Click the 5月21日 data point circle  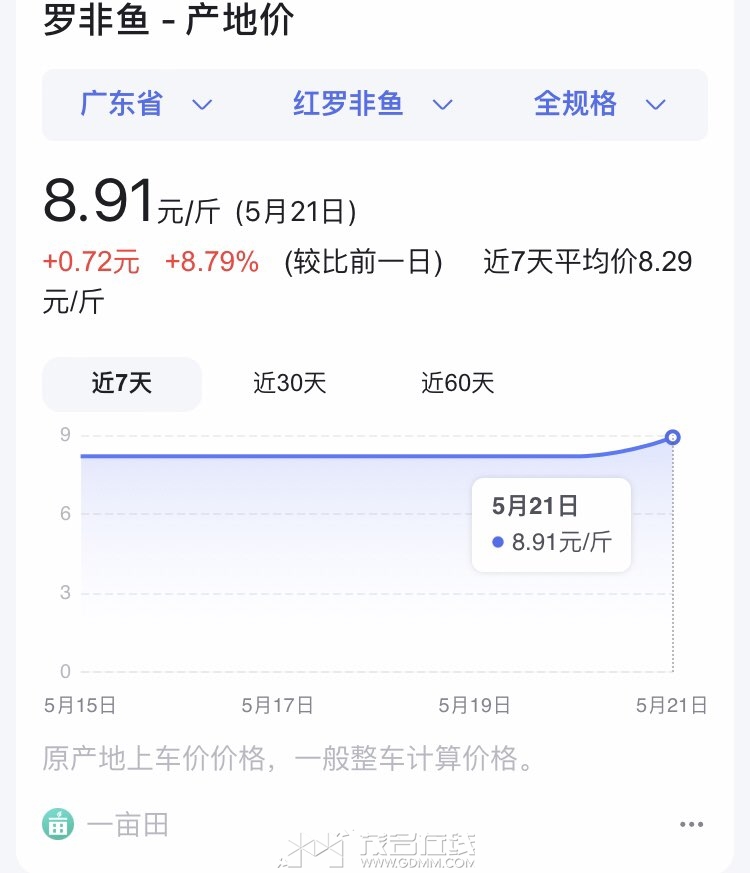(673, 438)
